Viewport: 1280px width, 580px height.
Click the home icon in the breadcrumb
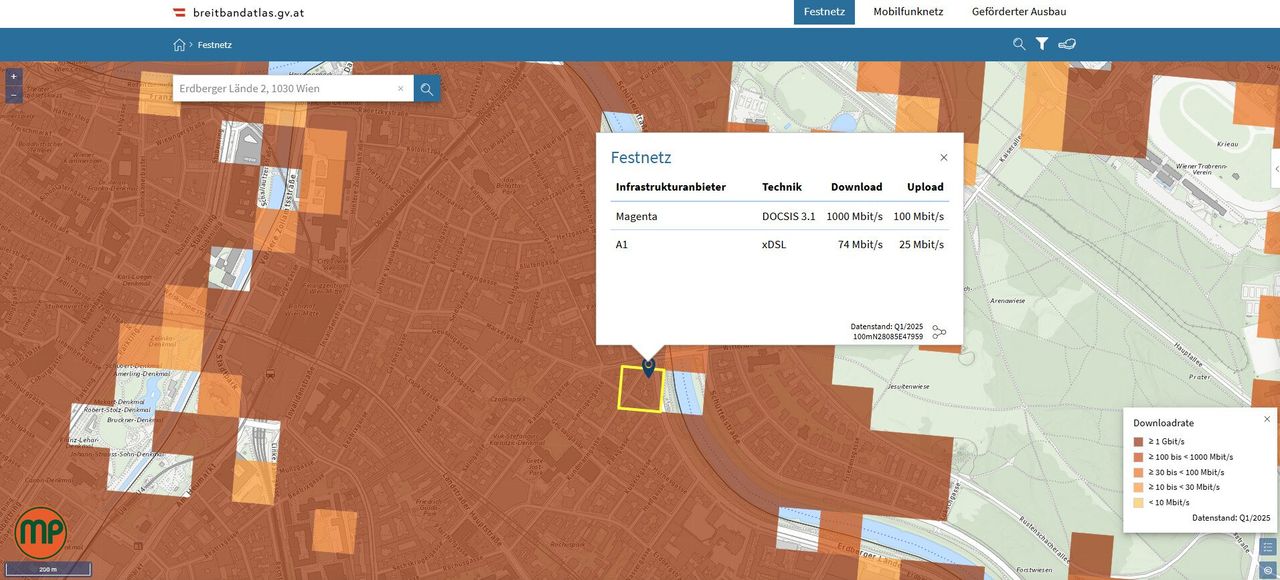pos(179,44)
